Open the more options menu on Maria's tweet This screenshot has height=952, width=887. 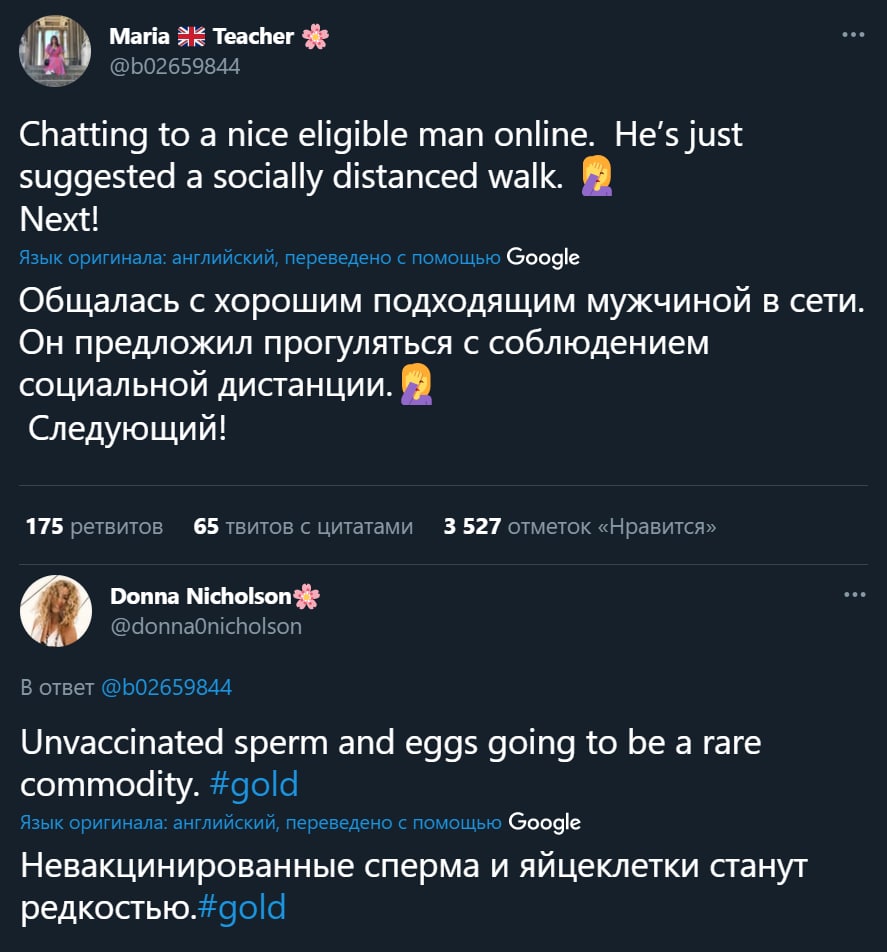[x=853, y=35]
